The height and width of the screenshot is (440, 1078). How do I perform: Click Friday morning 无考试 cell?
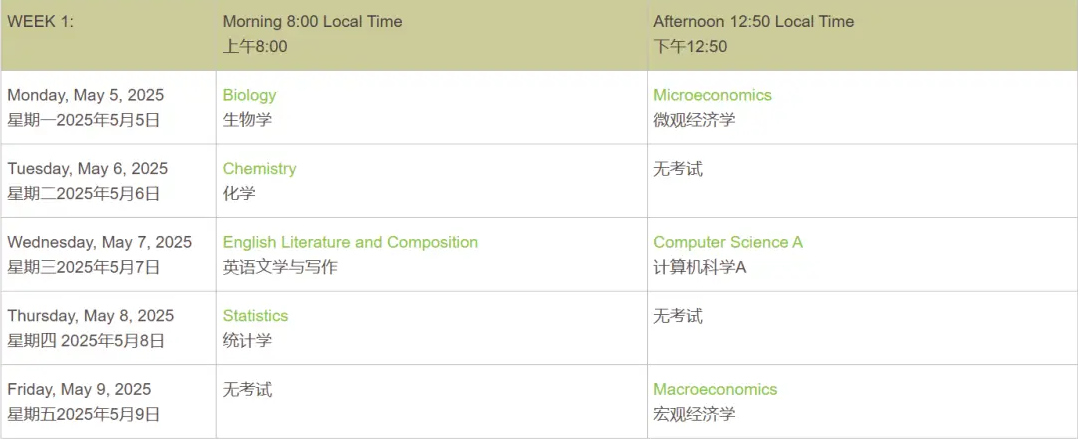tap(432, 402)
